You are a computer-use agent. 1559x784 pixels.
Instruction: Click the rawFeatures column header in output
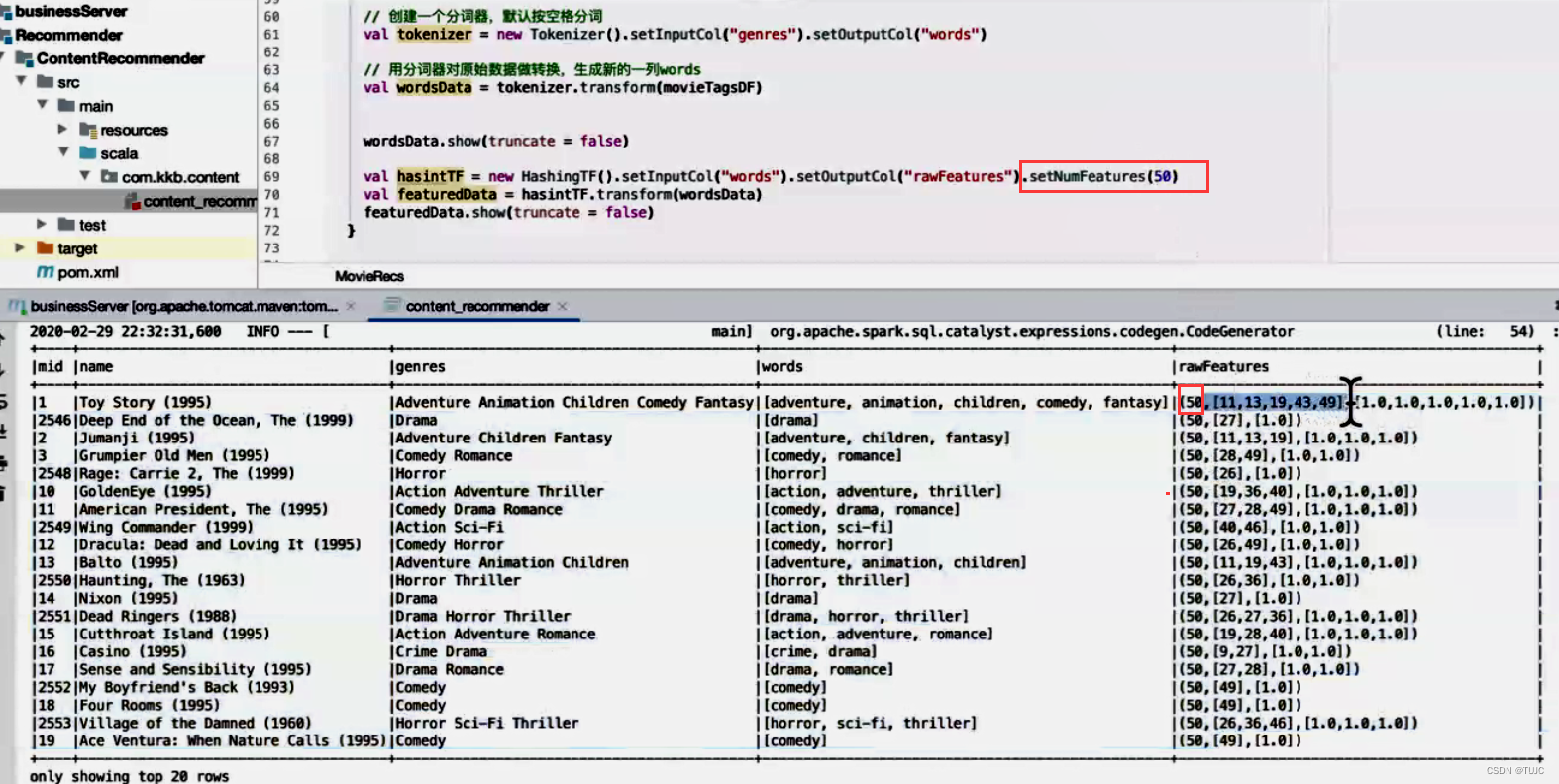click(x=1223, y=366)
